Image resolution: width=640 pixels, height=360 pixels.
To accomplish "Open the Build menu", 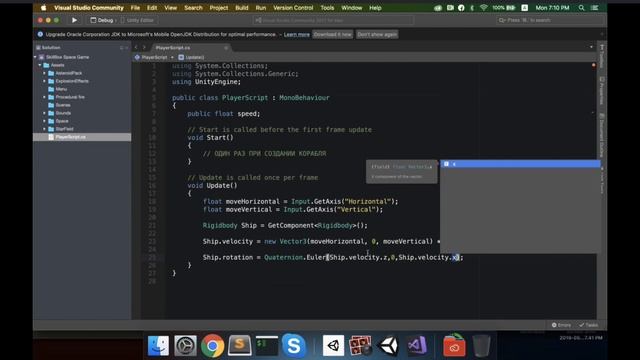I will tap(242, 8).
